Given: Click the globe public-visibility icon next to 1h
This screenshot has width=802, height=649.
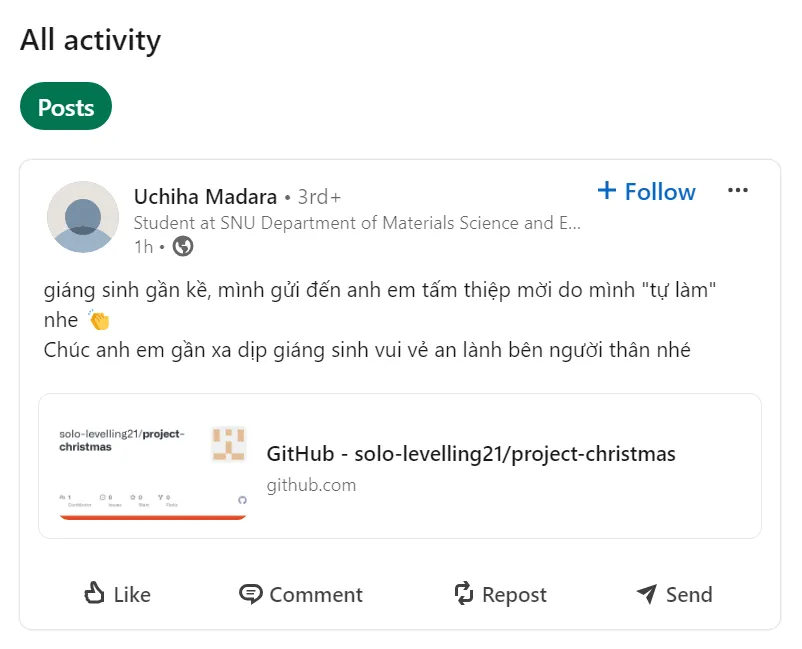Looking at the screenshot, I should (x=182, y=246).
